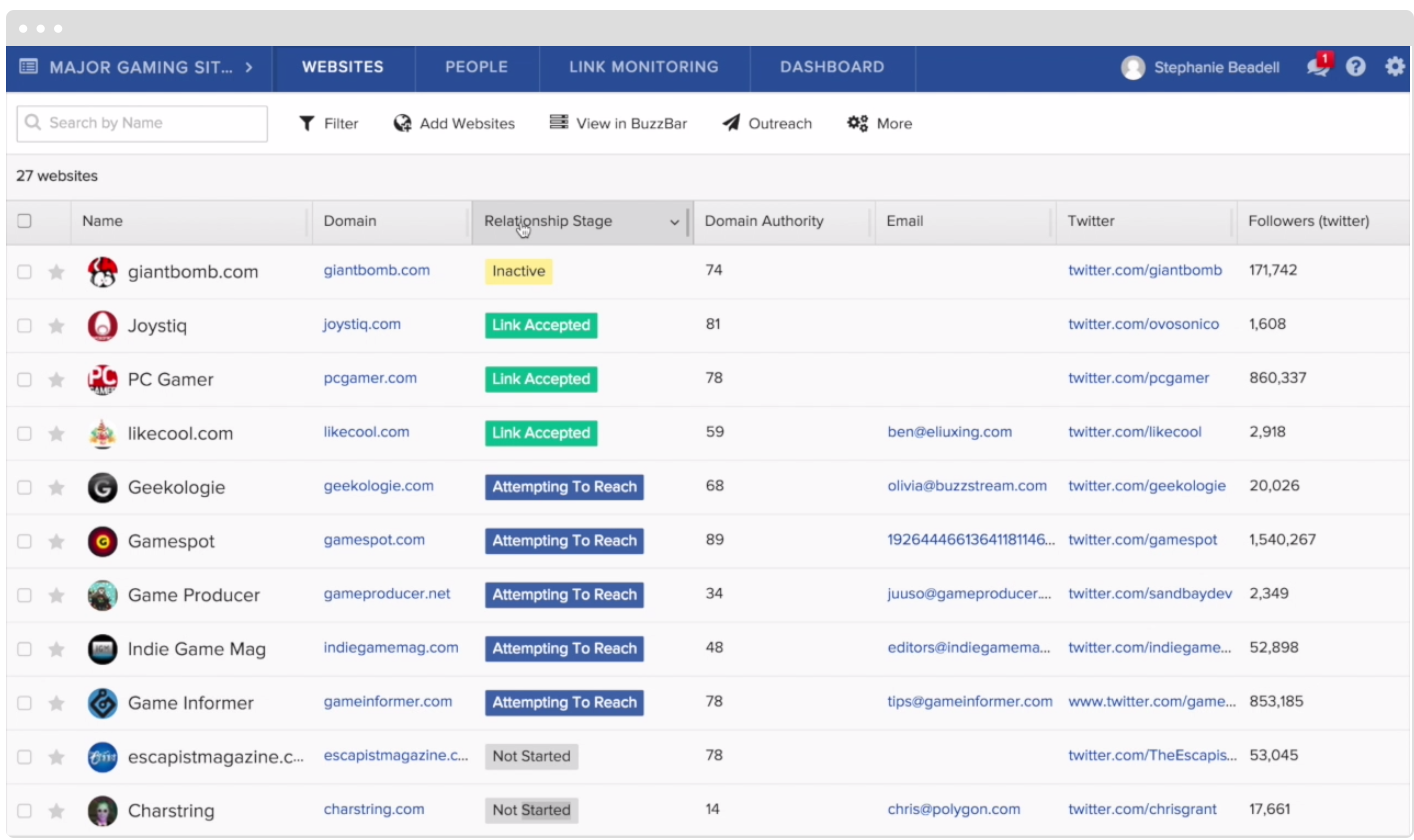Open the settings gear icon
The width and height of the screenshot is (1414, 840).
[1395, 67]
